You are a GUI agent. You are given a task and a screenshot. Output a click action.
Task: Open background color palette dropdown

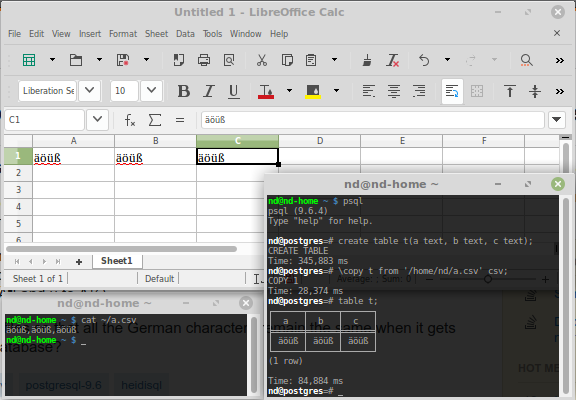pyautogui.click(x=336, y=91)
